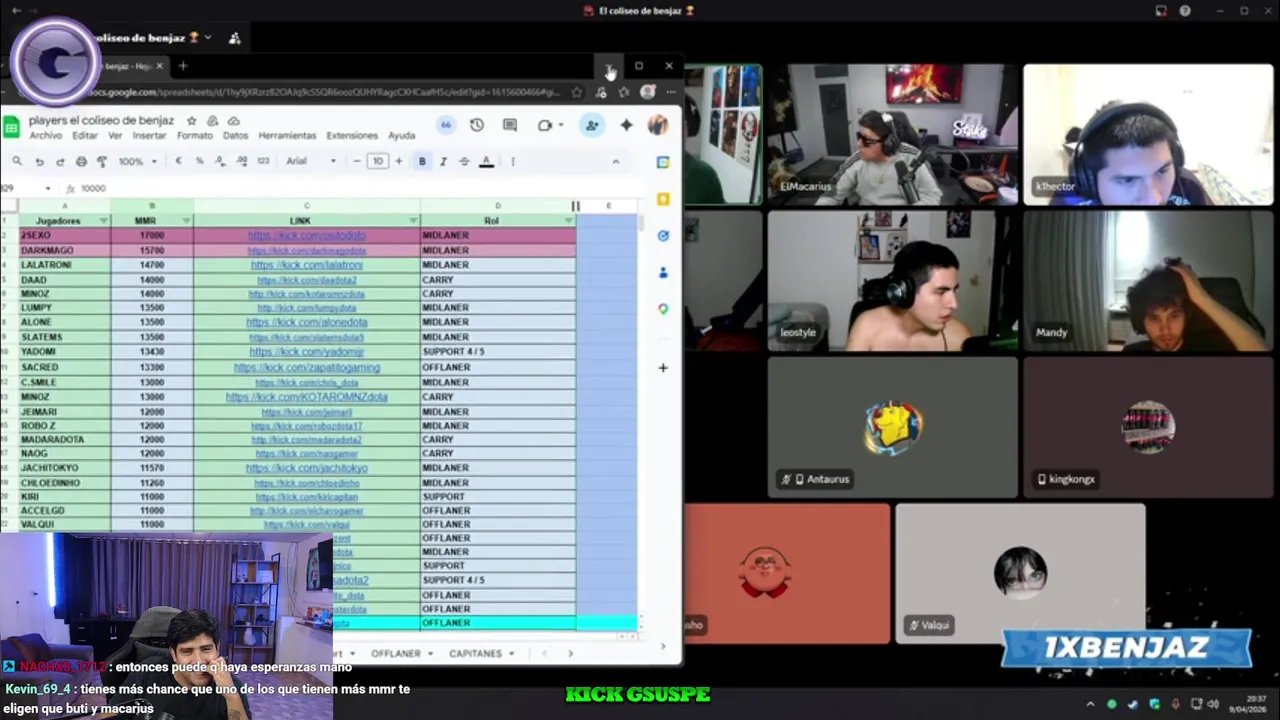
Task: Check the cloud document status icon
Action: tap(233, 121)
